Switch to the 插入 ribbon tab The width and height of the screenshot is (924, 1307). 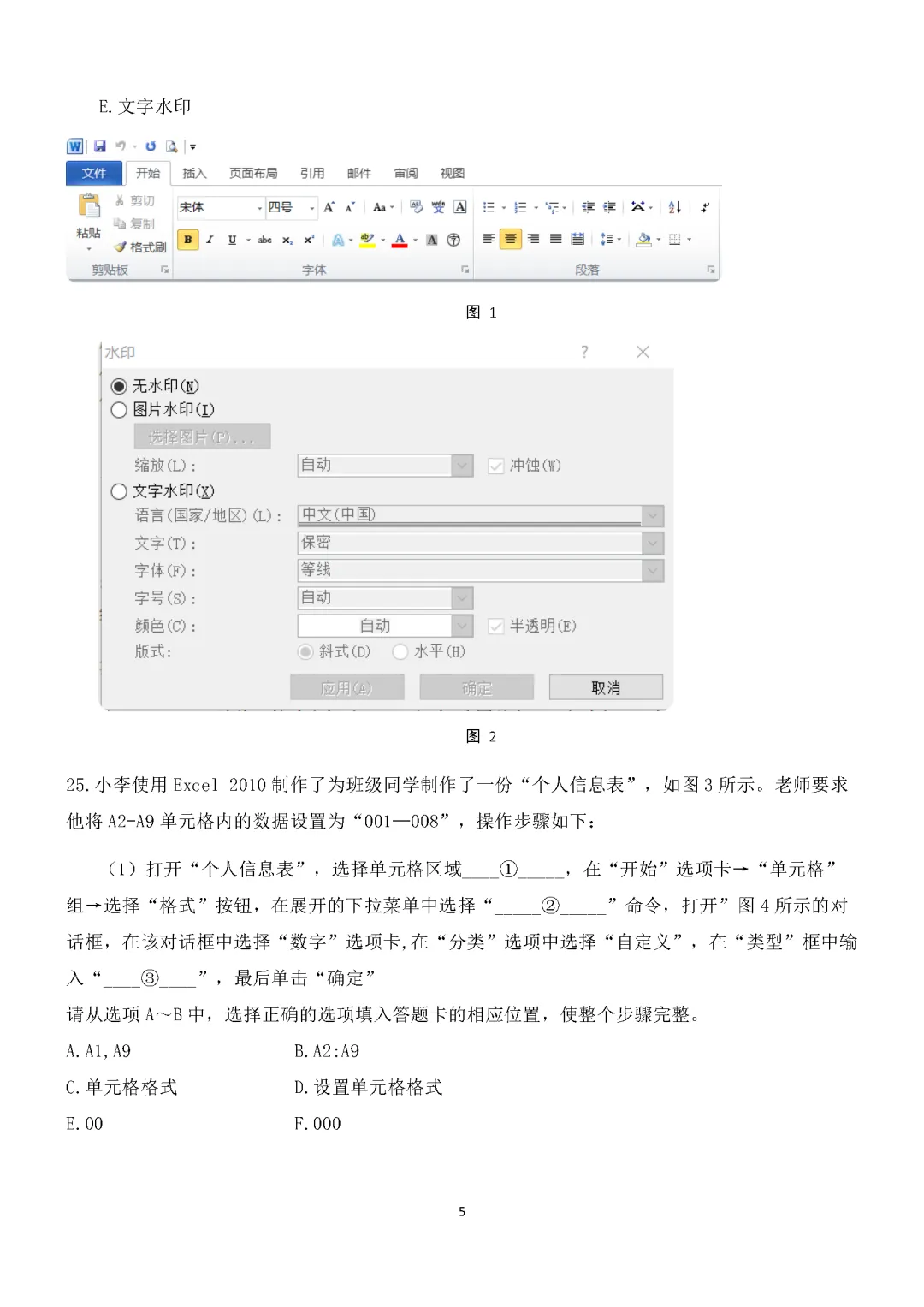[194, 173]
